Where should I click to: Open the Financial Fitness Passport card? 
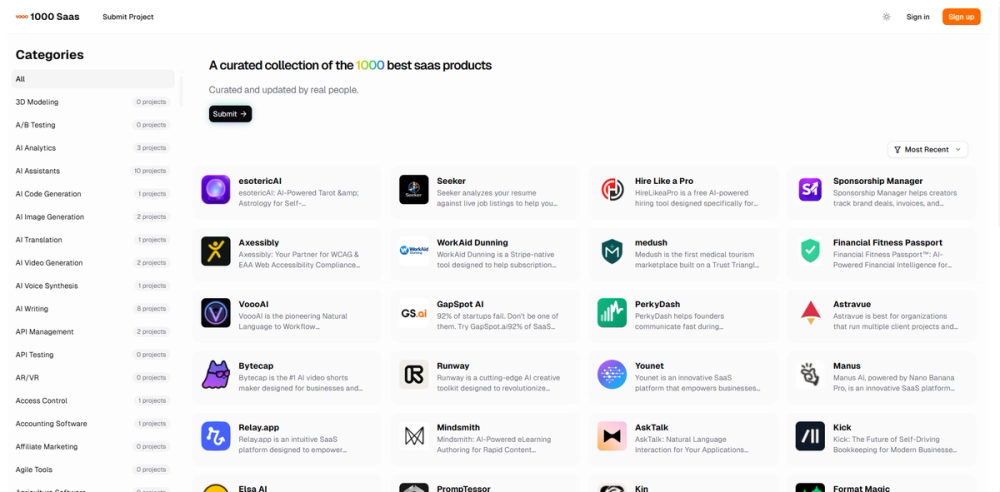tap(881, 251)
